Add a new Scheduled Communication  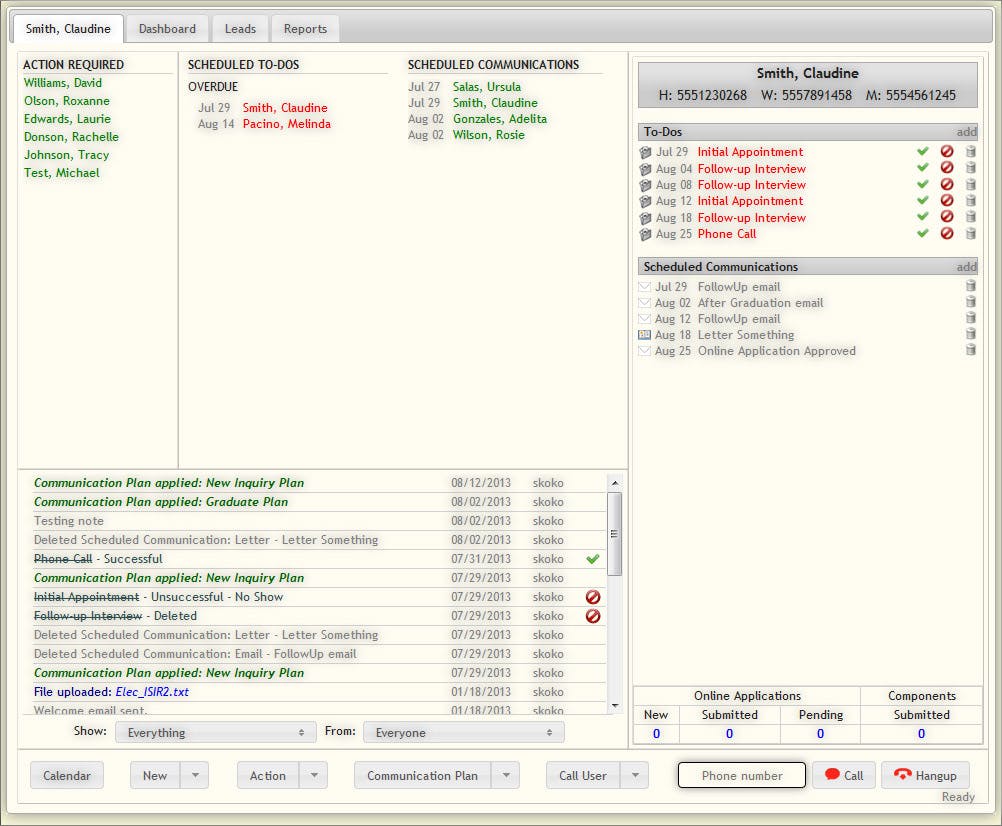click(966, 266)
